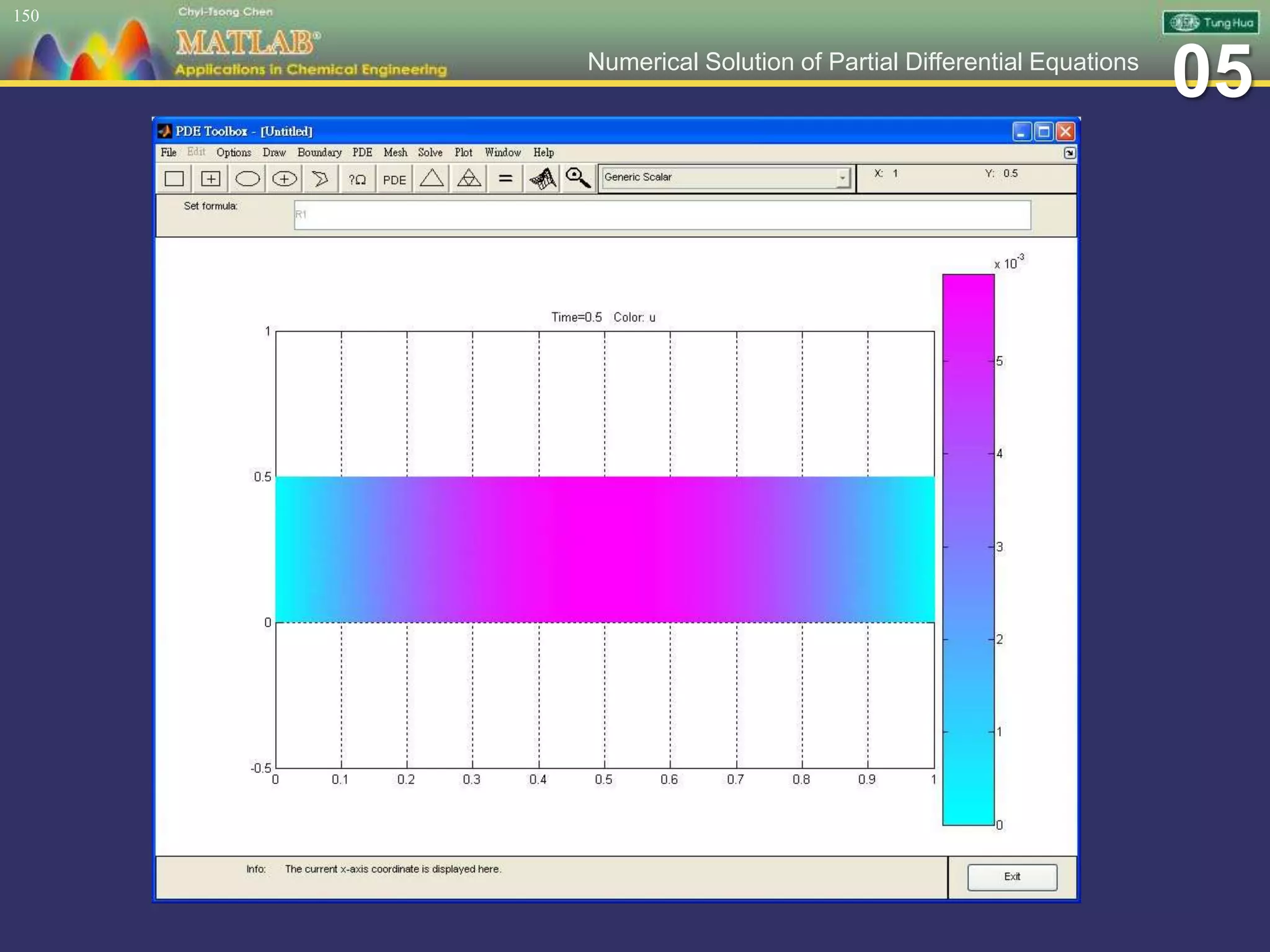Select the centered rectangle draw tool

(211, 179)
